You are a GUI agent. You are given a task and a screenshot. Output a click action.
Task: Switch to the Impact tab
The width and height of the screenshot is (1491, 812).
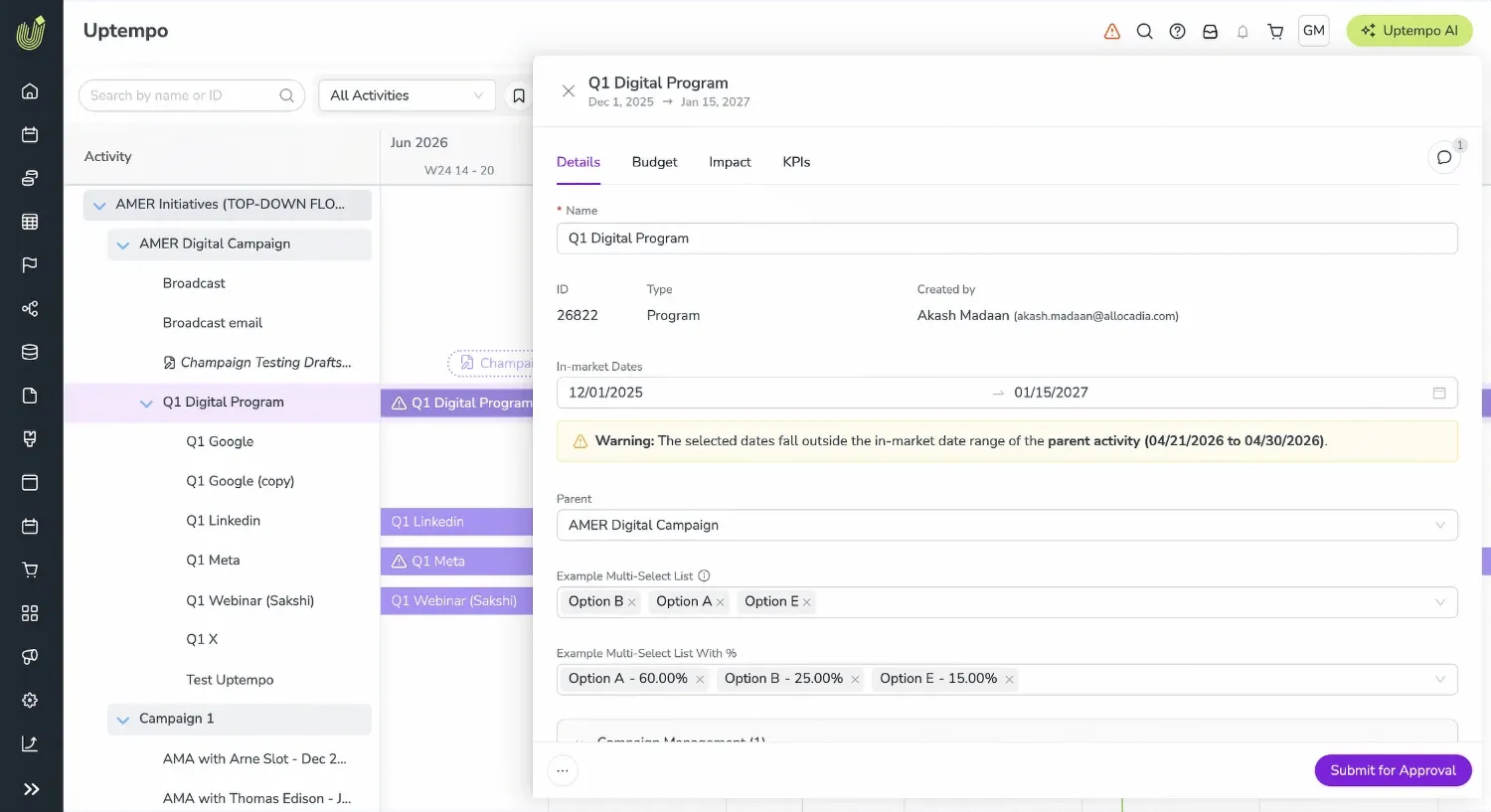click(x=730, y=162)
